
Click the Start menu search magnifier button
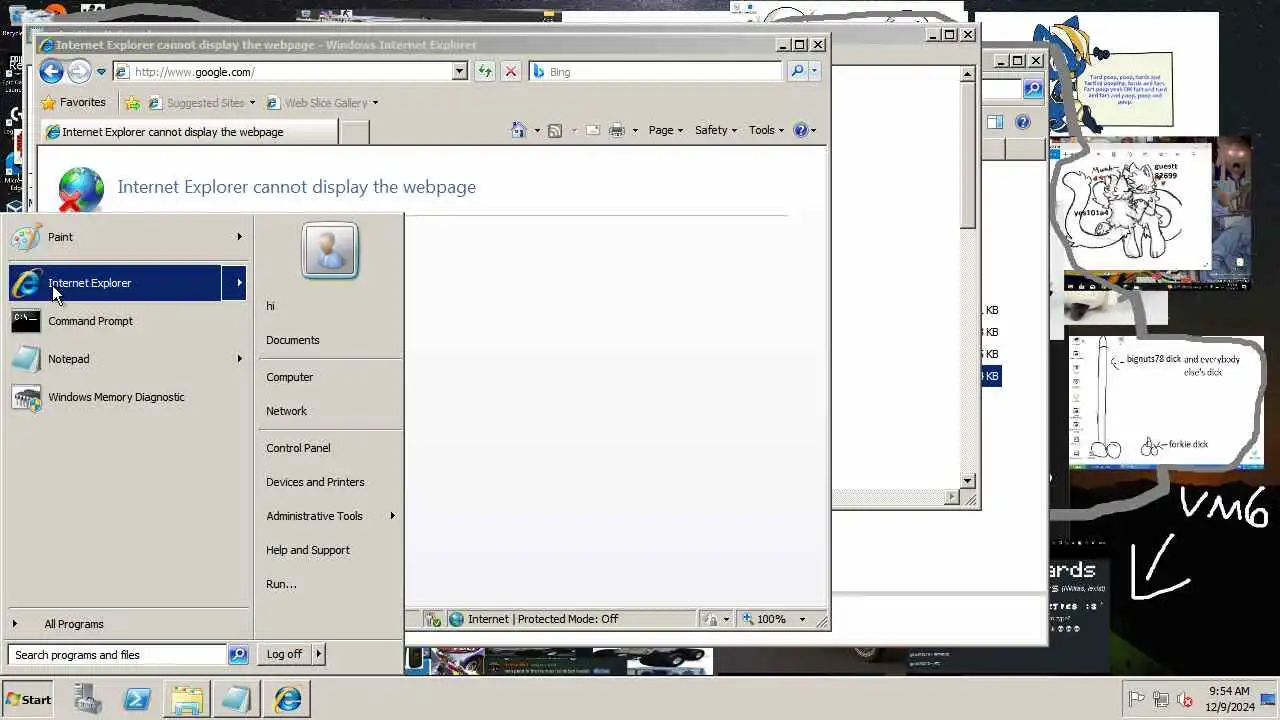238,655
